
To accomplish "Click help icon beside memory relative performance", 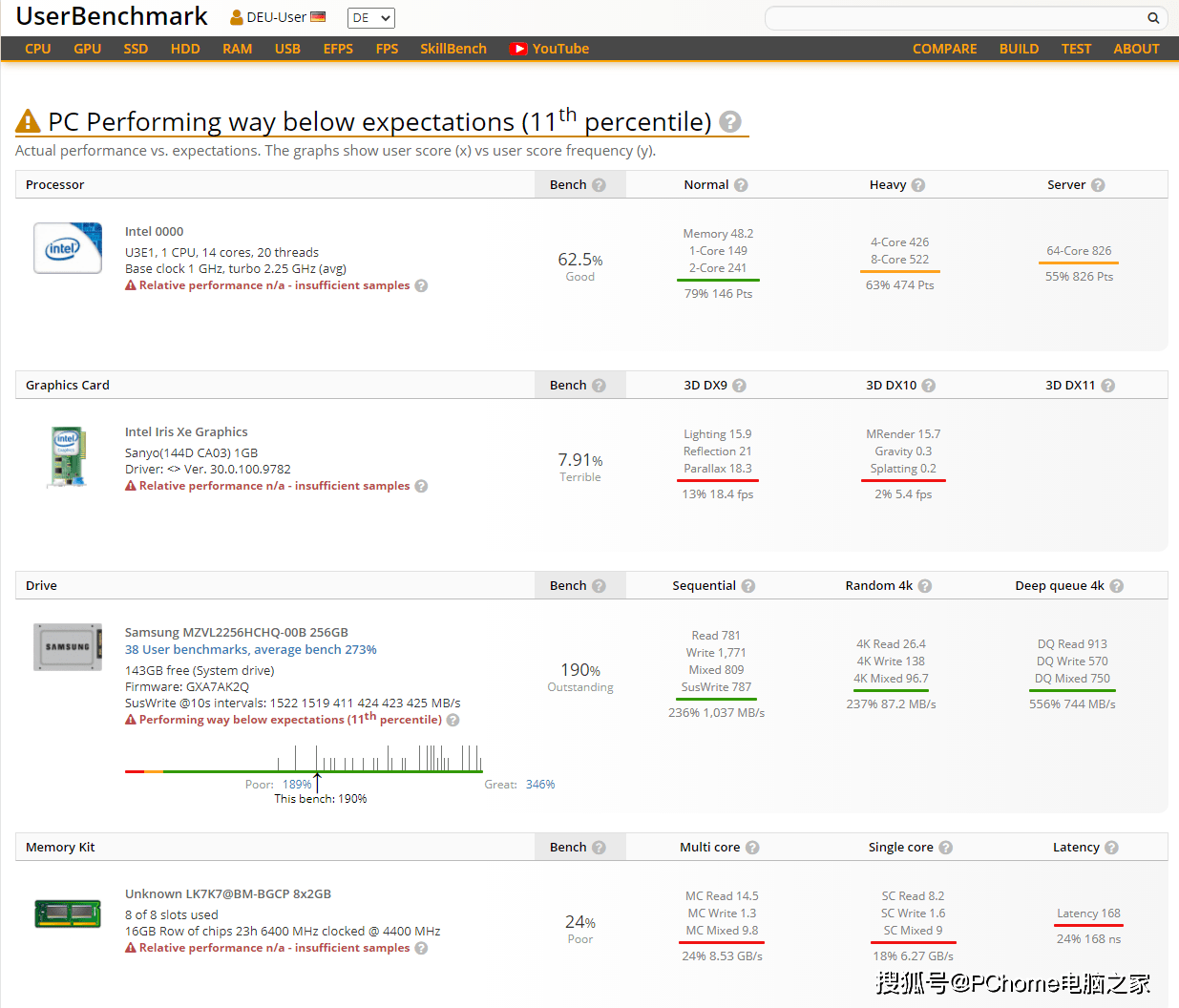I will point(421,948).
